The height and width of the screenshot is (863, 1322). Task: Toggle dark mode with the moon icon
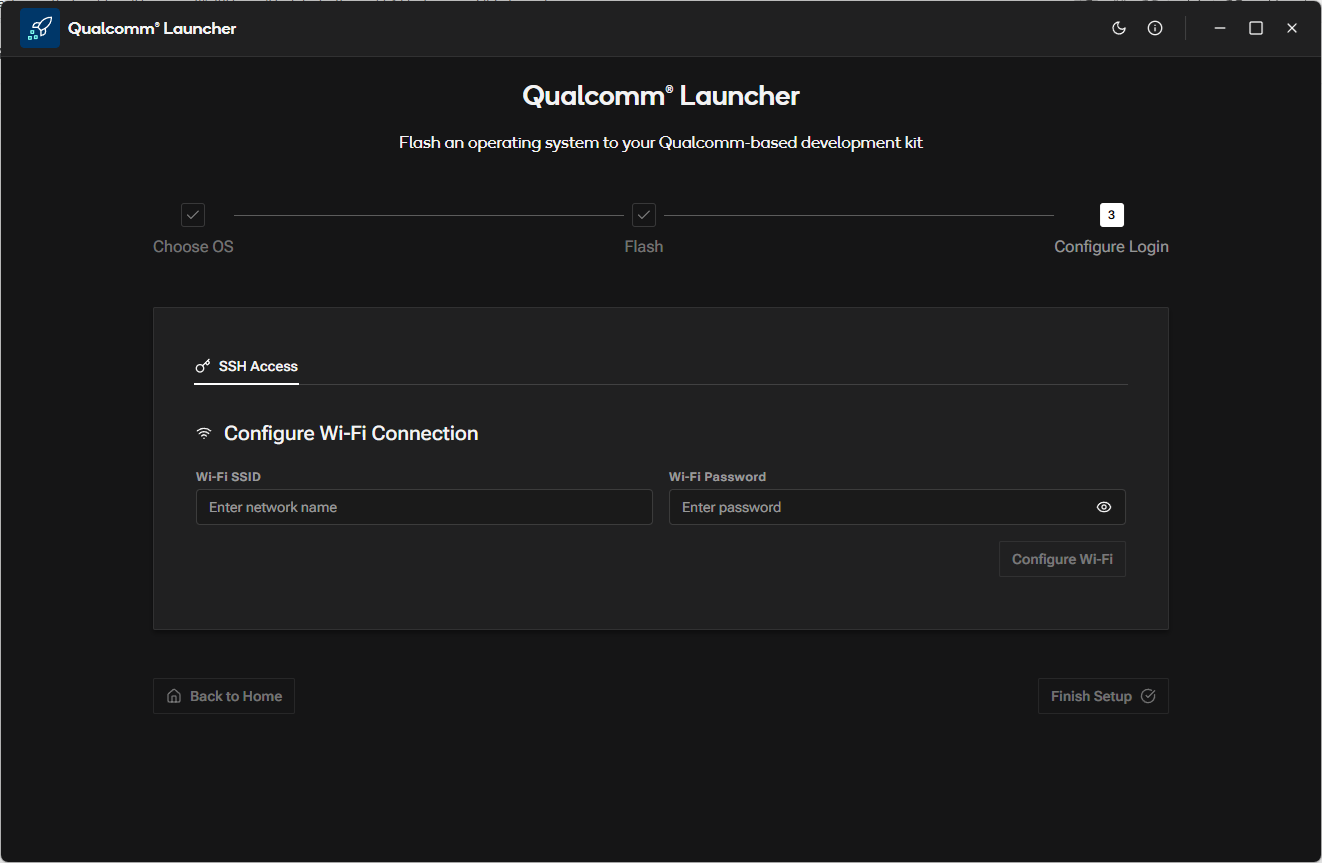tap(1119, 28)
